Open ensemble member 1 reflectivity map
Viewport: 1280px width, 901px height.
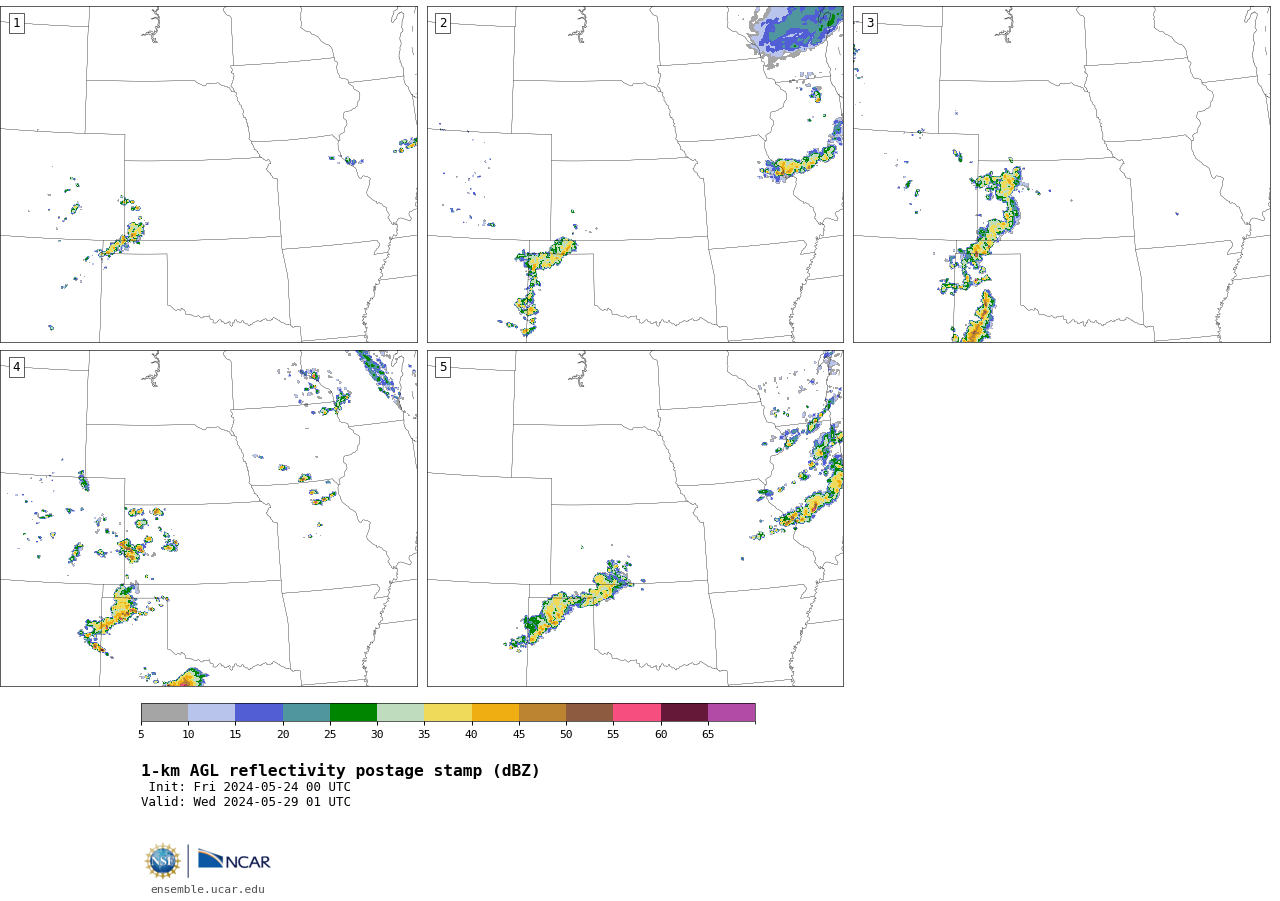[208, 174]
